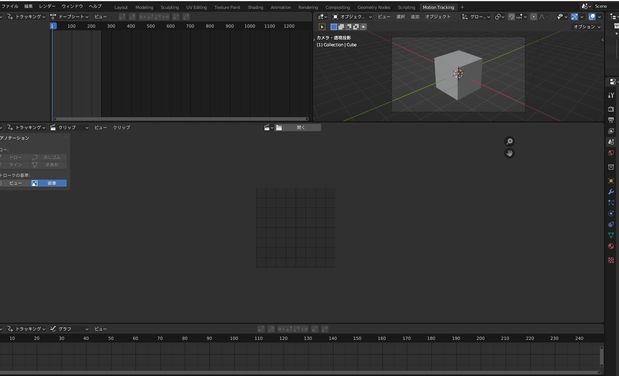Open トラッキング mode dropdown in dopesheet header

[26, 17]
